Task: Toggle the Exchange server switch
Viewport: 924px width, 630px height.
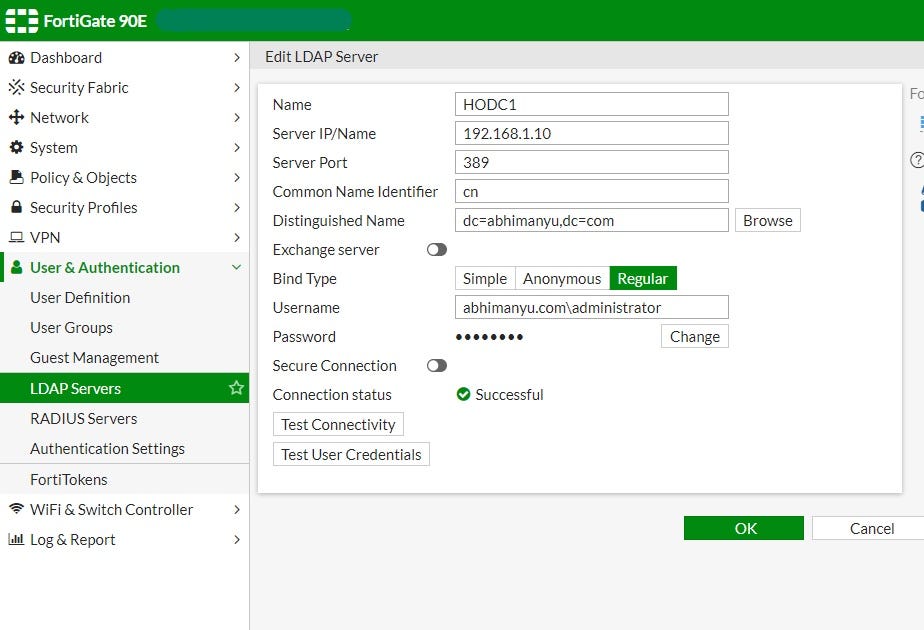Action: [x=437, y=250]
